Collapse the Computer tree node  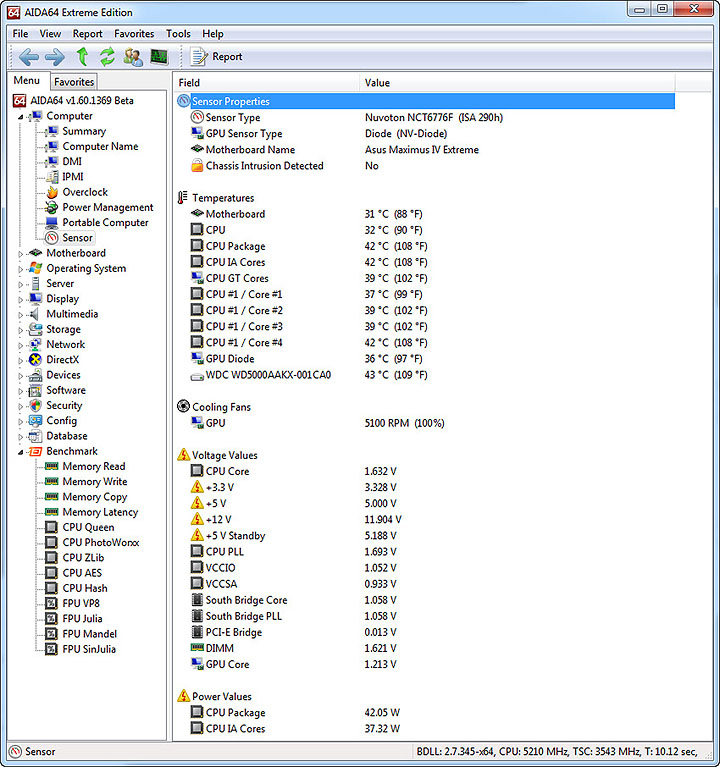tap(21, 117)
